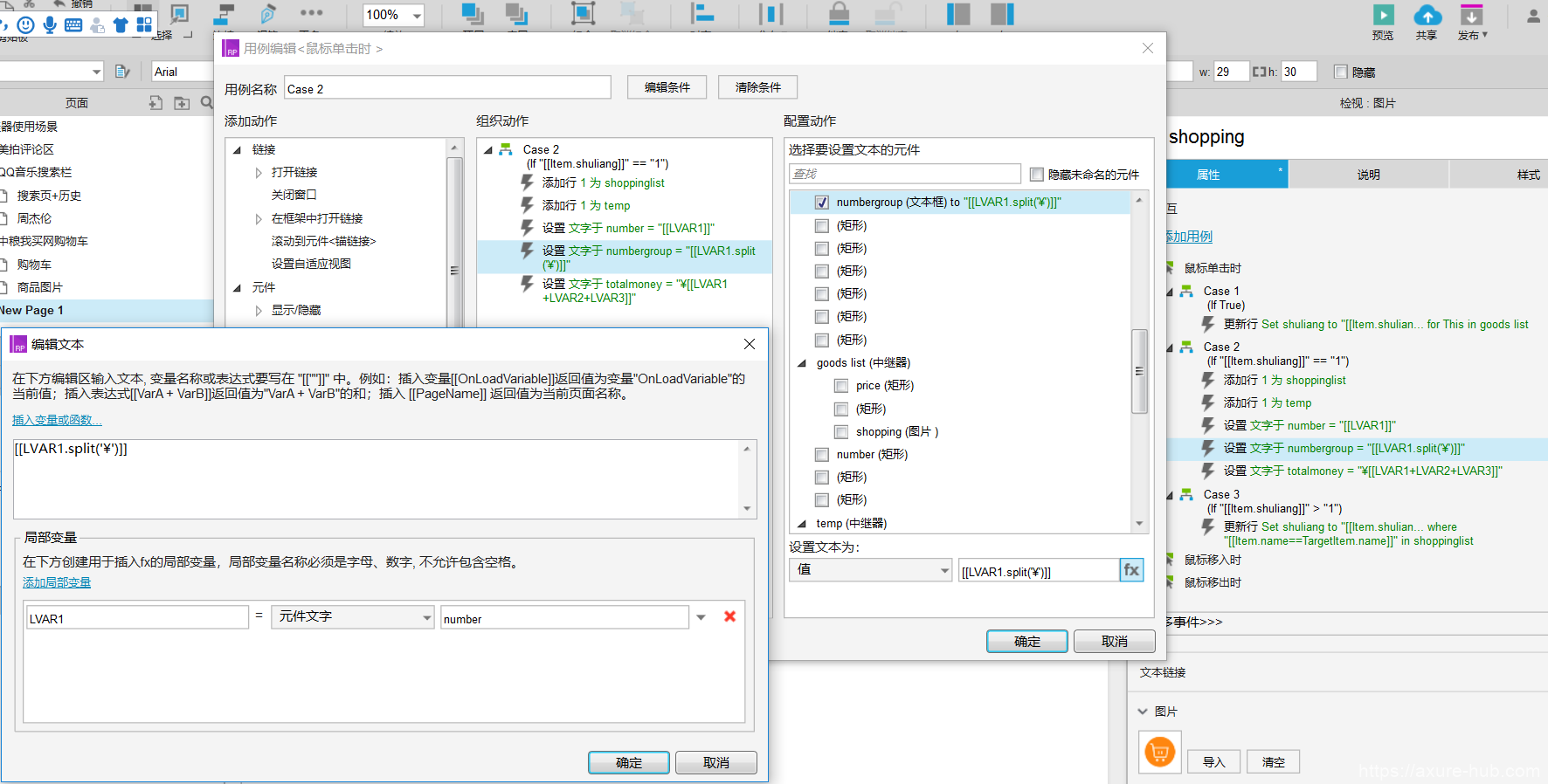Click the group widgets icon
Viewport: 1548px width, 784px height.
[x=583, y=13]
